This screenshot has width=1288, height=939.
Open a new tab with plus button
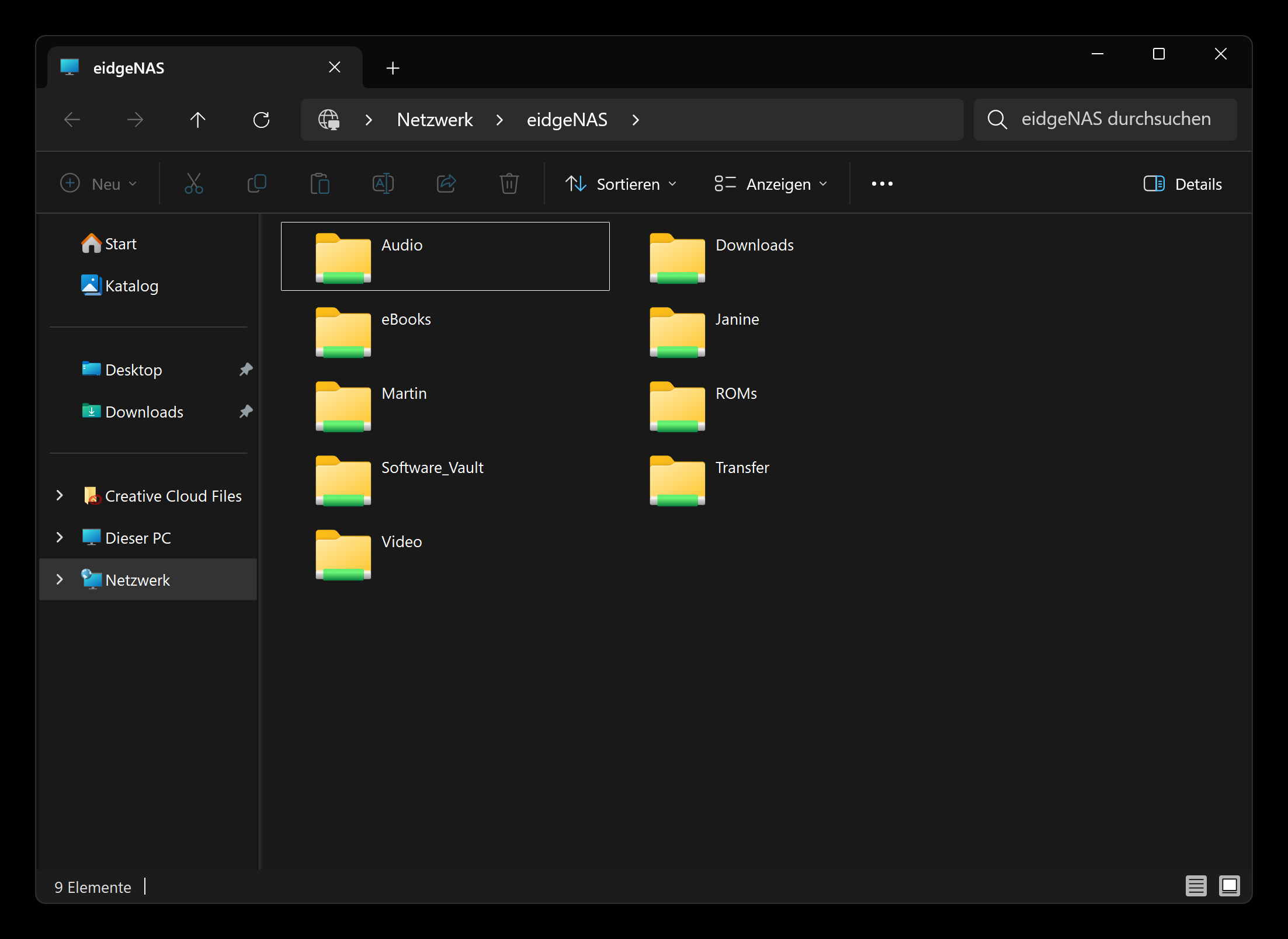click(393, 68)
